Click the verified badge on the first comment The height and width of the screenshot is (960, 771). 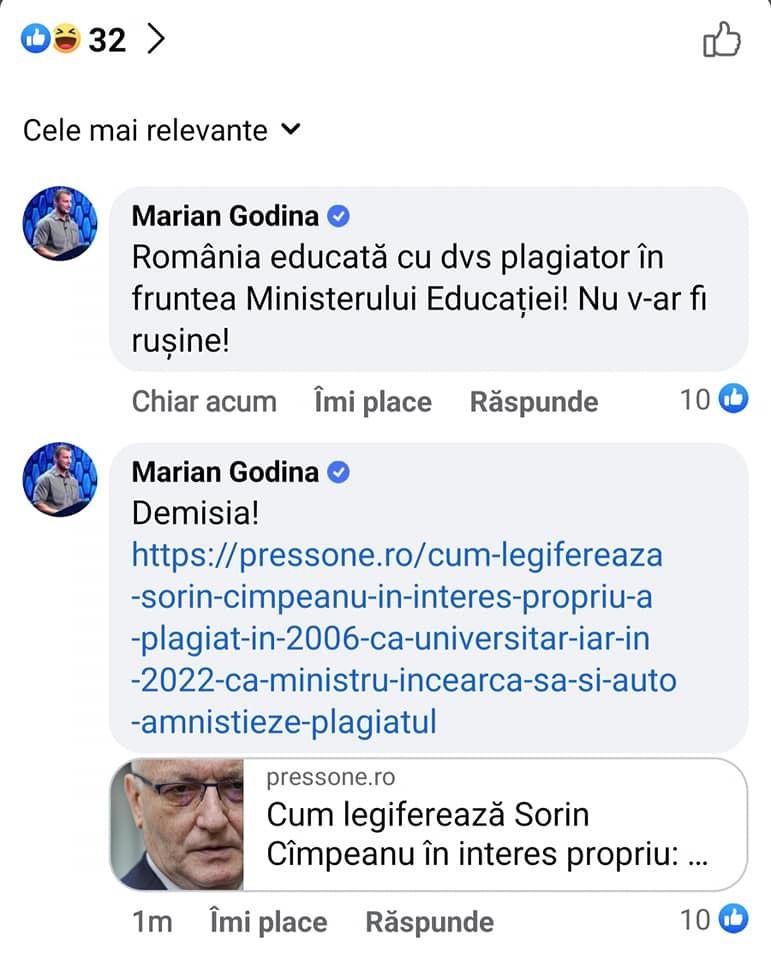(x=340, y=215)
